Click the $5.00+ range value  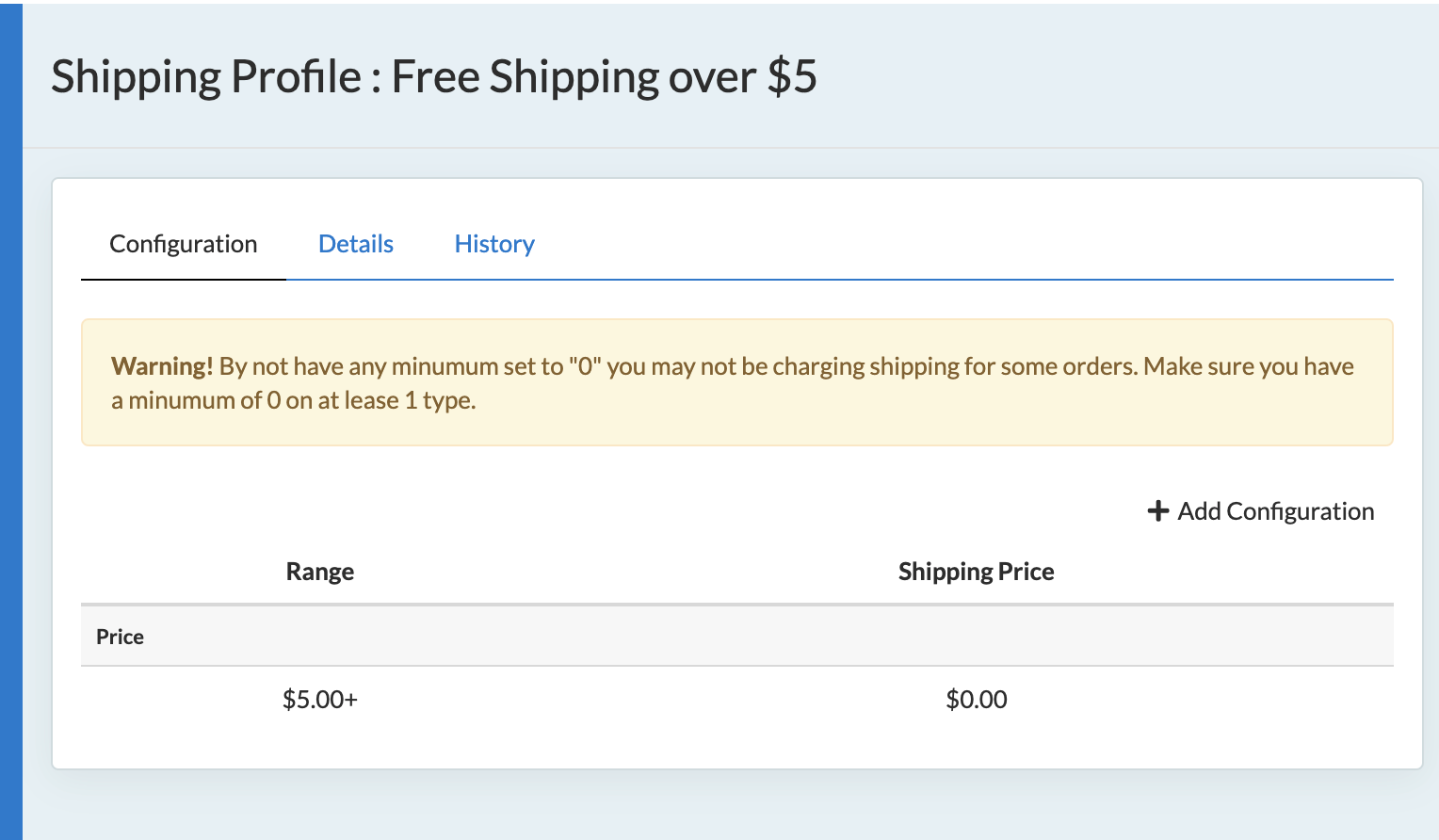[x=320, y=700]
